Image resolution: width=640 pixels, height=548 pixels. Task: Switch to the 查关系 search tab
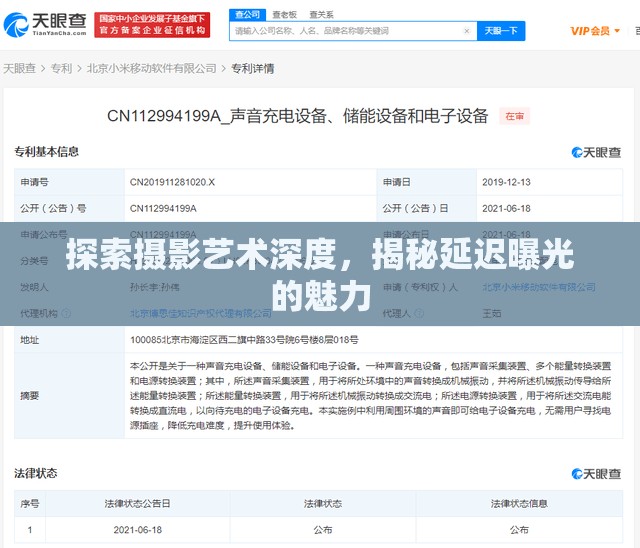[321, 15]
